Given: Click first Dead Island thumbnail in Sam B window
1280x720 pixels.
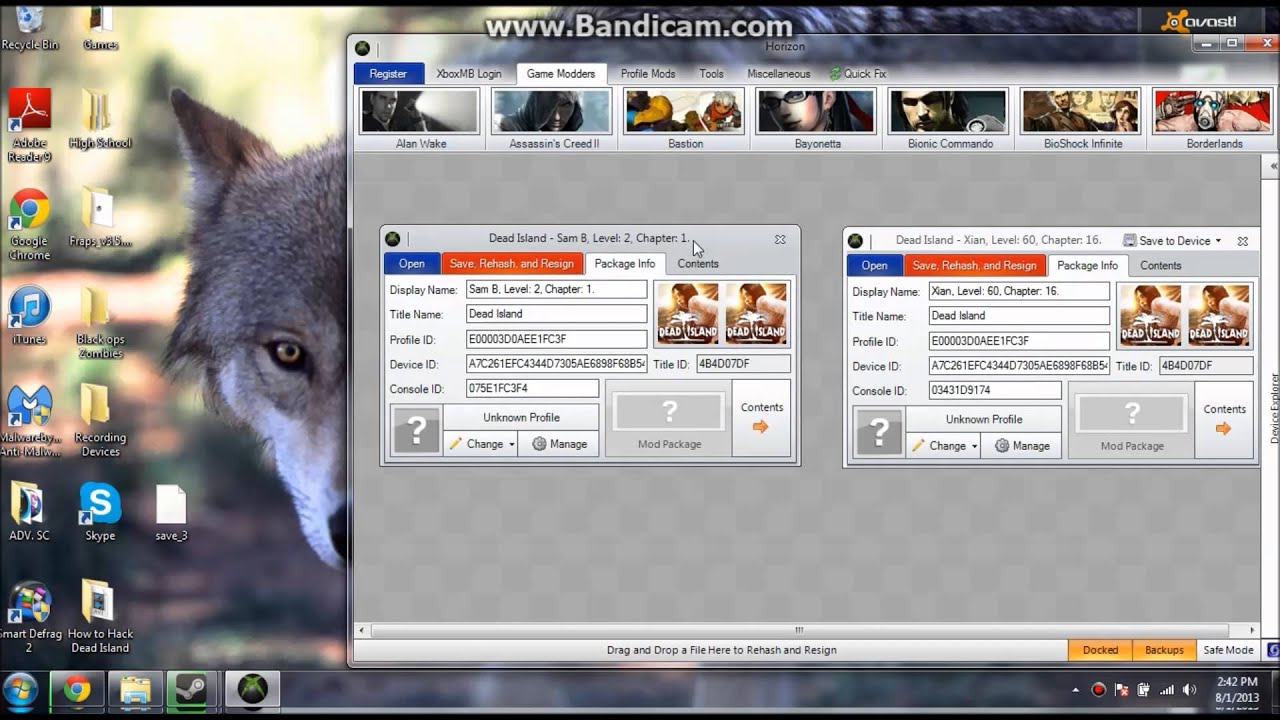Looking at the screenshot, I should click(x=688, y=313).
